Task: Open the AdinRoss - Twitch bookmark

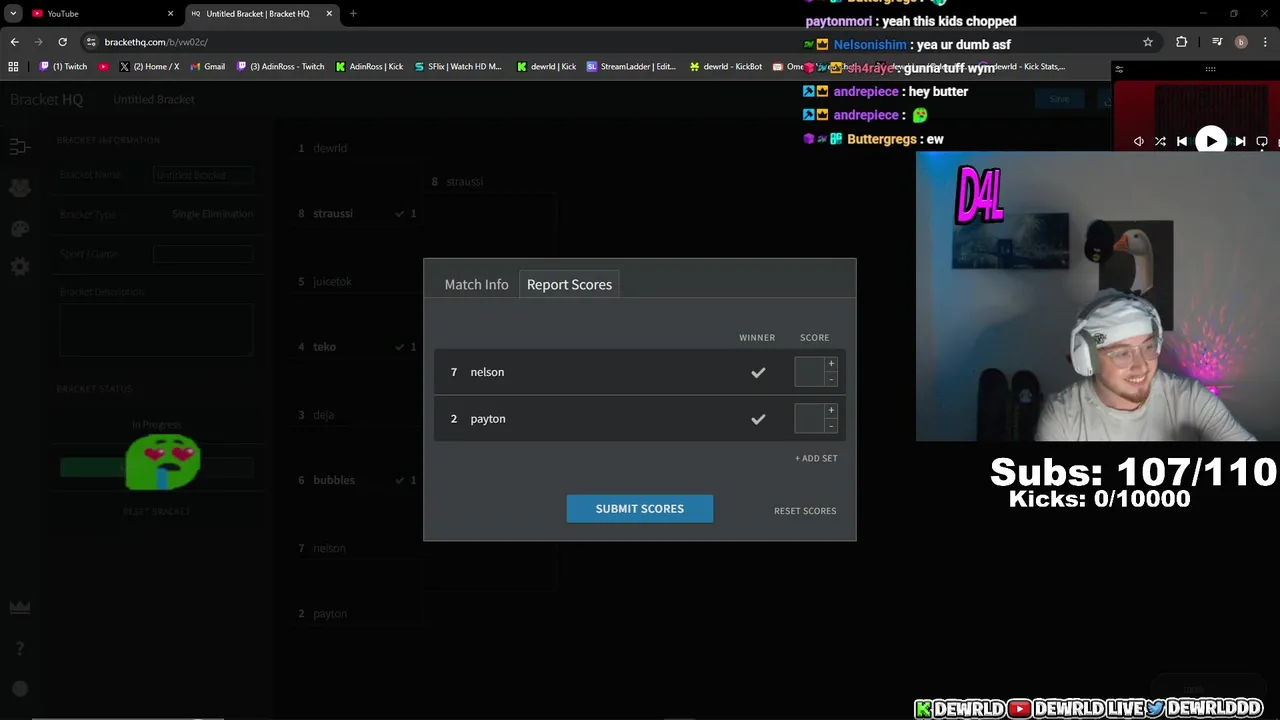Action: point(280,67)
